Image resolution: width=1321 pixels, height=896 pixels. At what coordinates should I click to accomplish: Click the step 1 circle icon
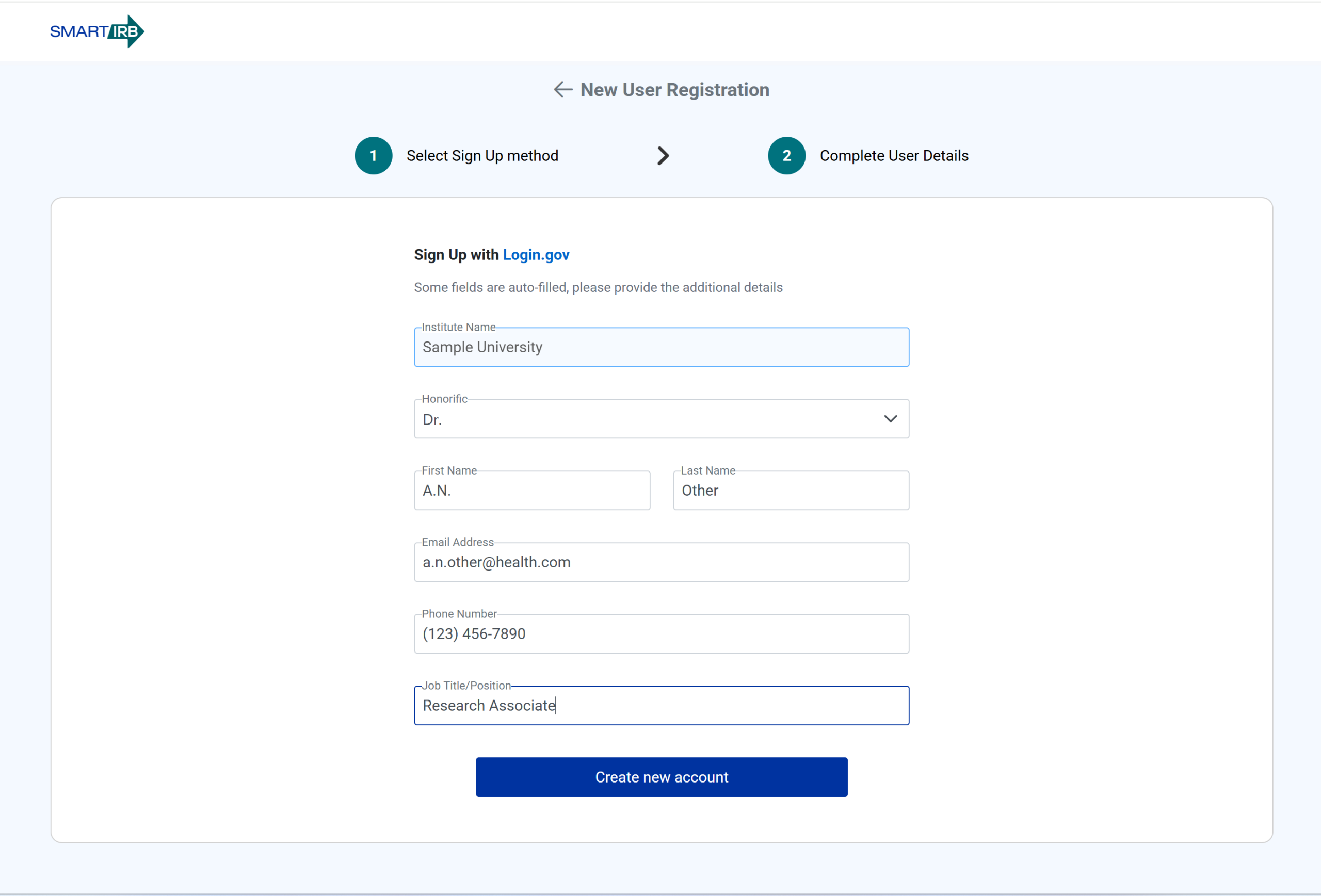coord(374,156)
